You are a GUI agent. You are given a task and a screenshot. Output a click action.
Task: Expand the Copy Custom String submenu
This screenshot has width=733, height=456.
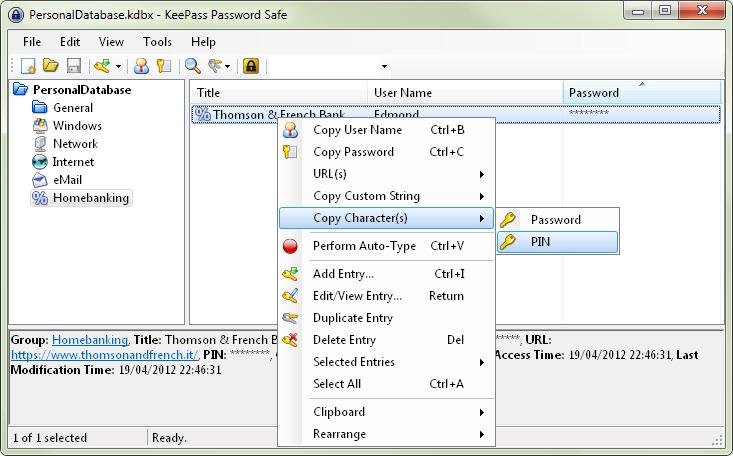[x=386, y=196]
